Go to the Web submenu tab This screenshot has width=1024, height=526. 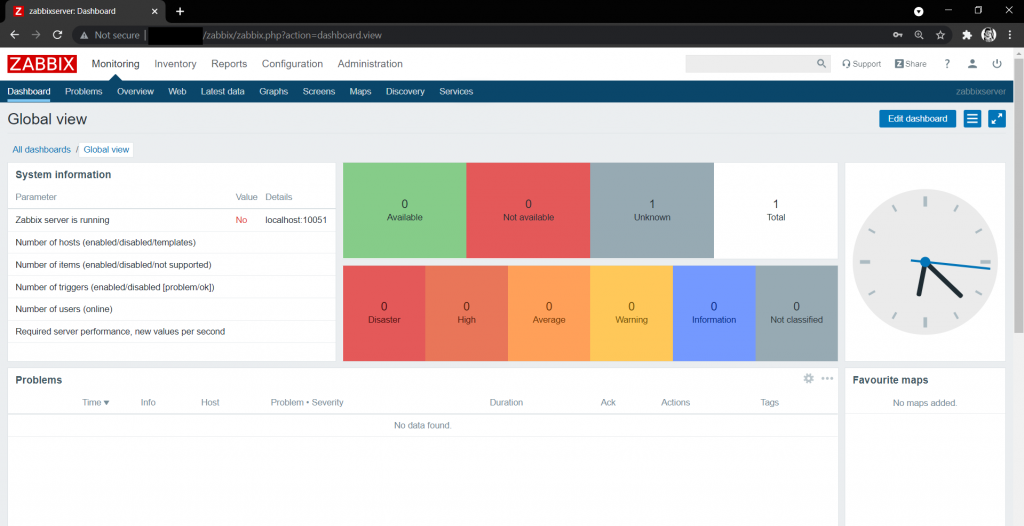pos(177,91)
